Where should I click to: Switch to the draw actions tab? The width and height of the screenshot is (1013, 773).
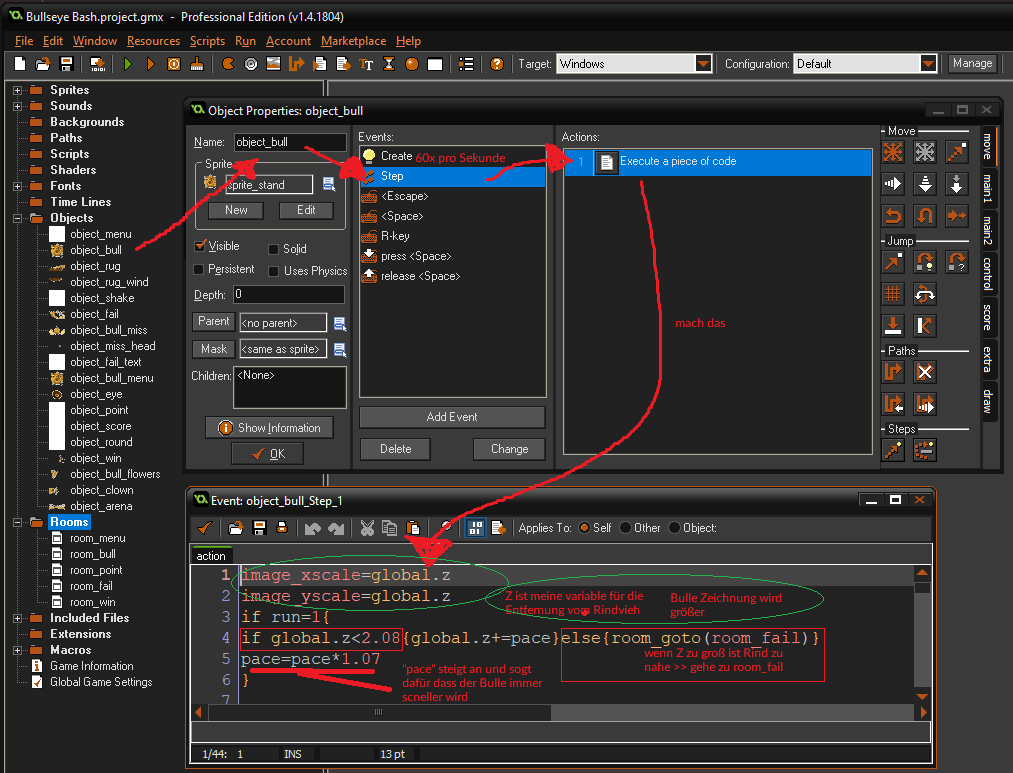tap(988, 400)
